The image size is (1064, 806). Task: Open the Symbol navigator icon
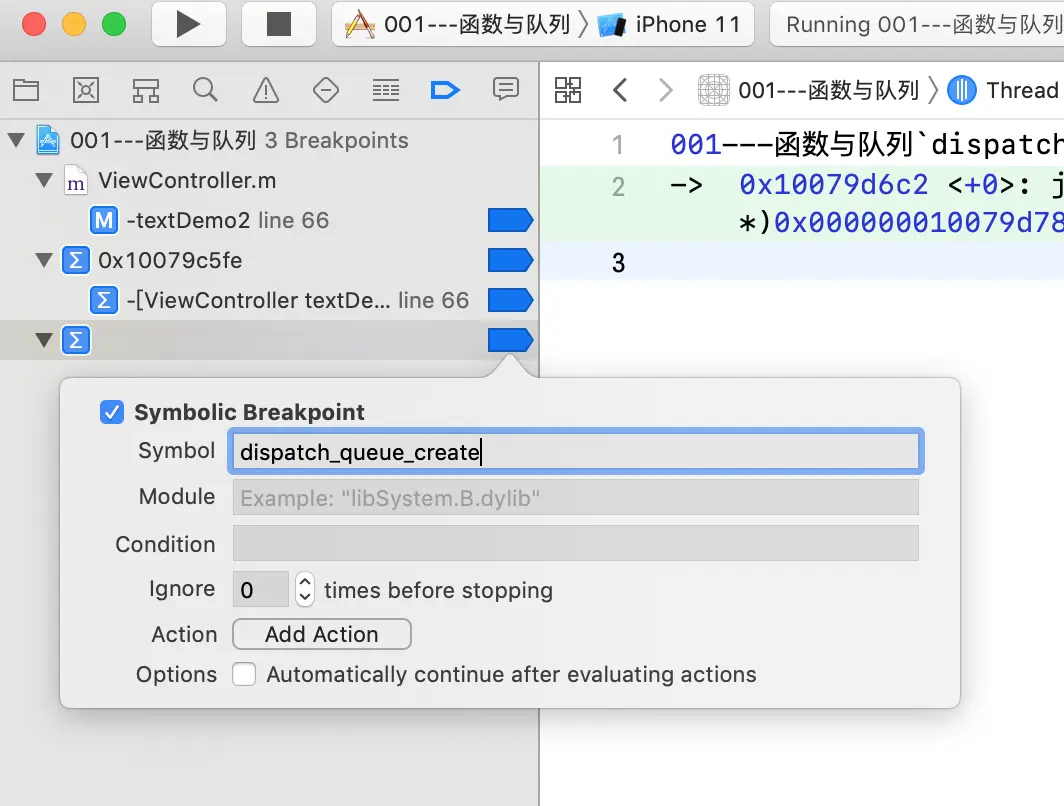tap(145, 90)
